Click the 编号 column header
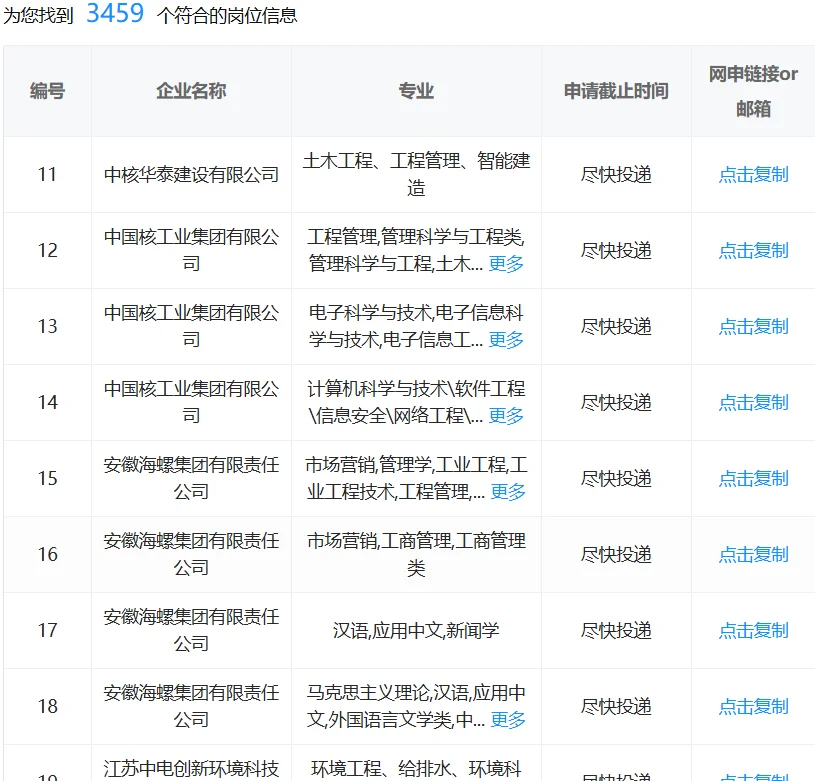Screen dimensions: 815x781 point(47,91)
